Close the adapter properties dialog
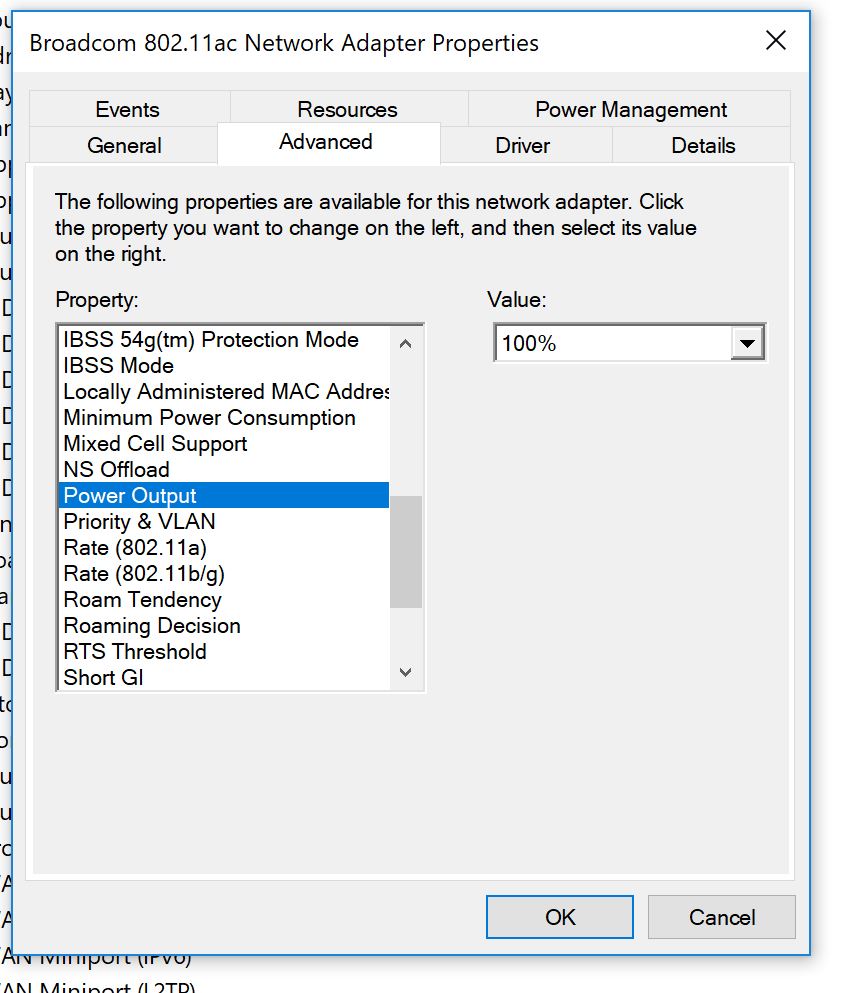Screen dimensions: 848x993 click(x=776, y=41)
